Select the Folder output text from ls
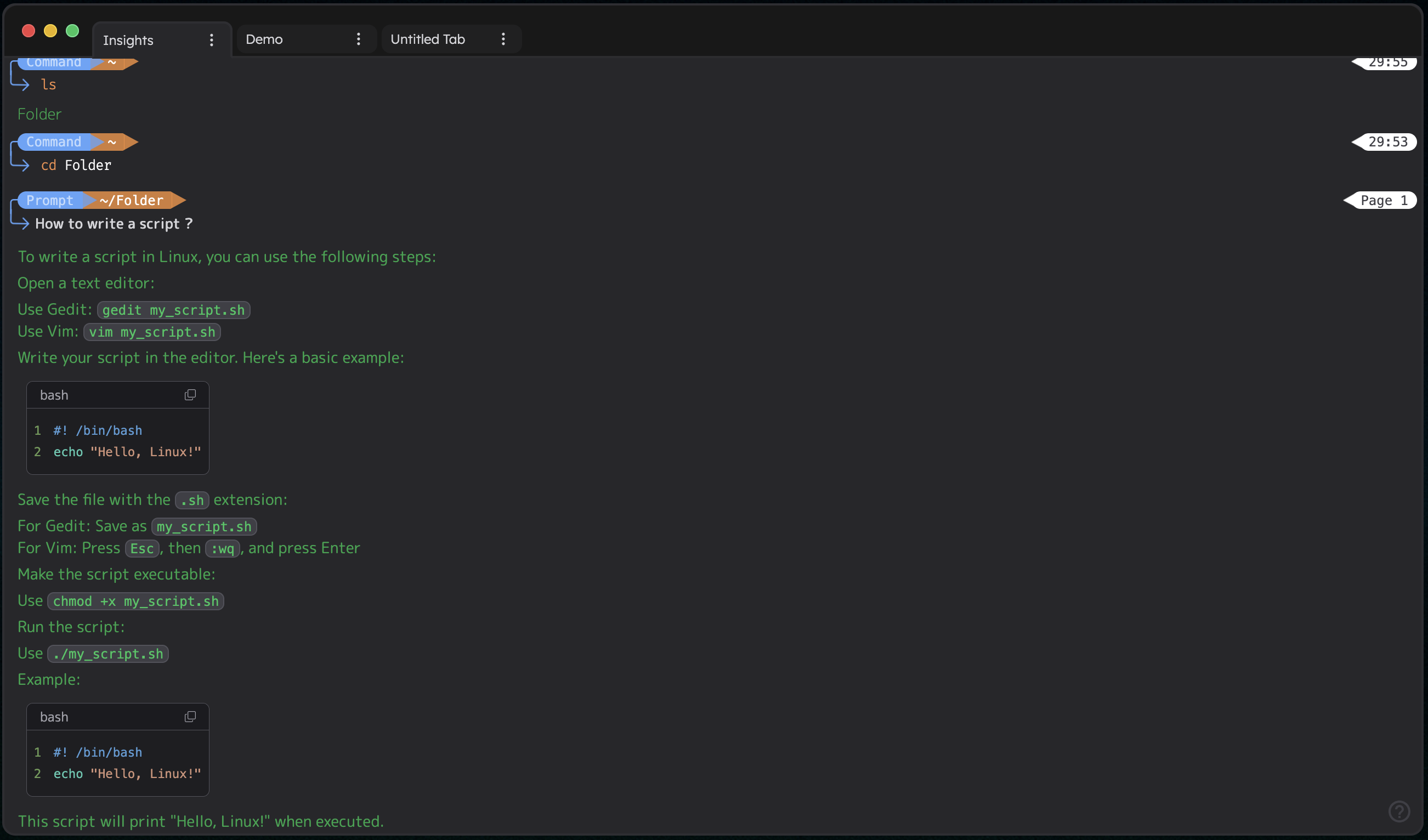 tap(39, 113)
